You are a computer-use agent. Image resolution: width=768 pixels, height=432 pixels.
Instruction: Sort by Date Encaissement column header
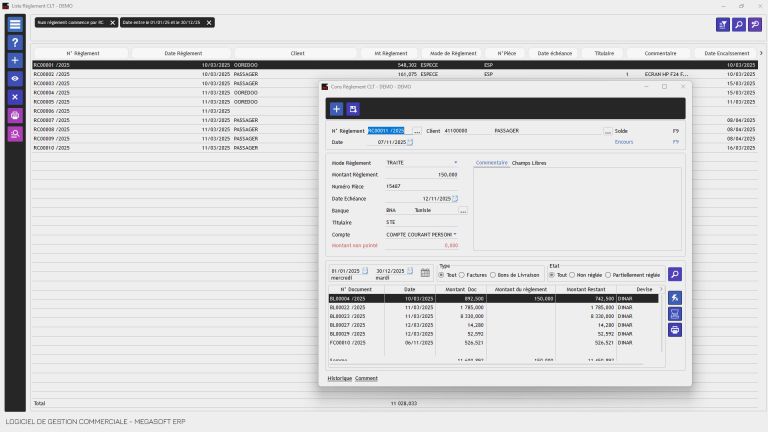point(727,53)
